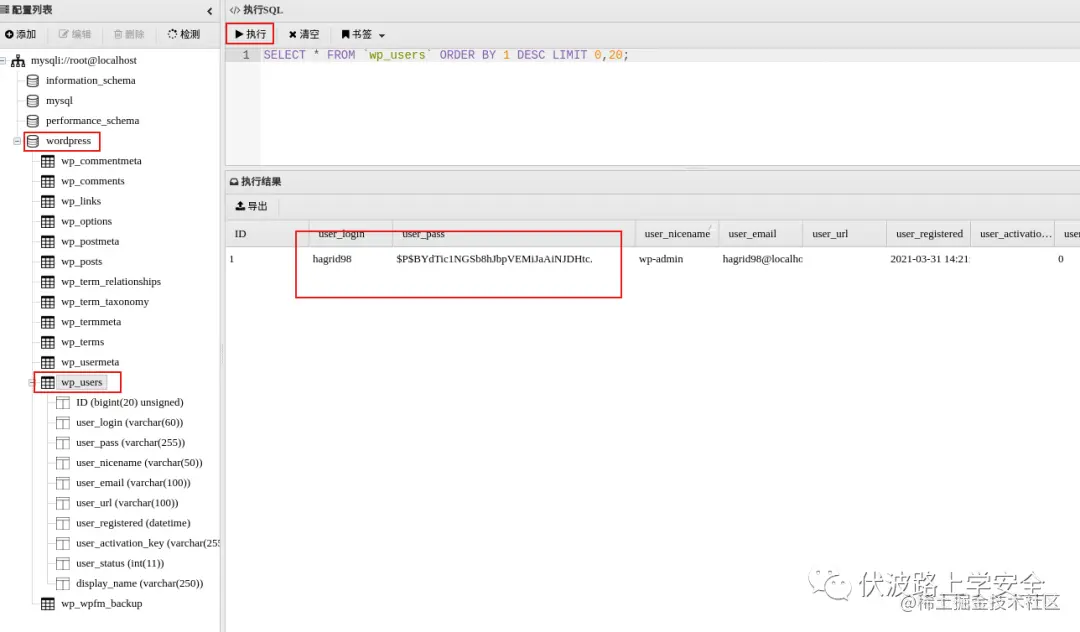Click the table icon beside wp_posts
The image size is (1080, 632).
tap(48, 262)
